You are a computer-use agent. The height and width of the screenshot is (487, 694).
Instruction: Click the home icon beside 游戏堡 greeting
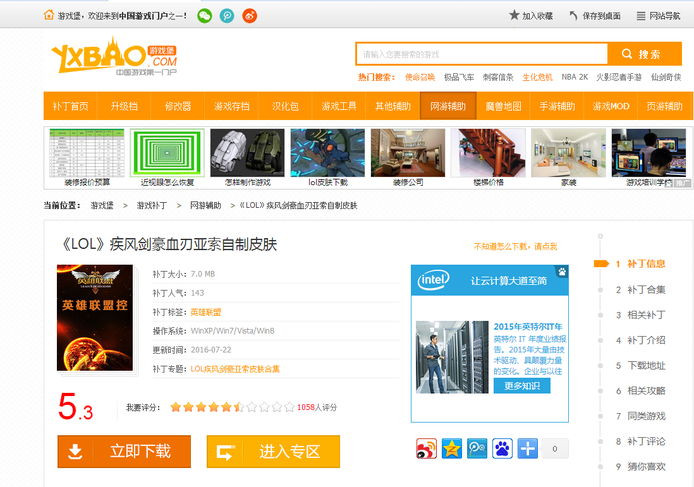click(49, 15)
